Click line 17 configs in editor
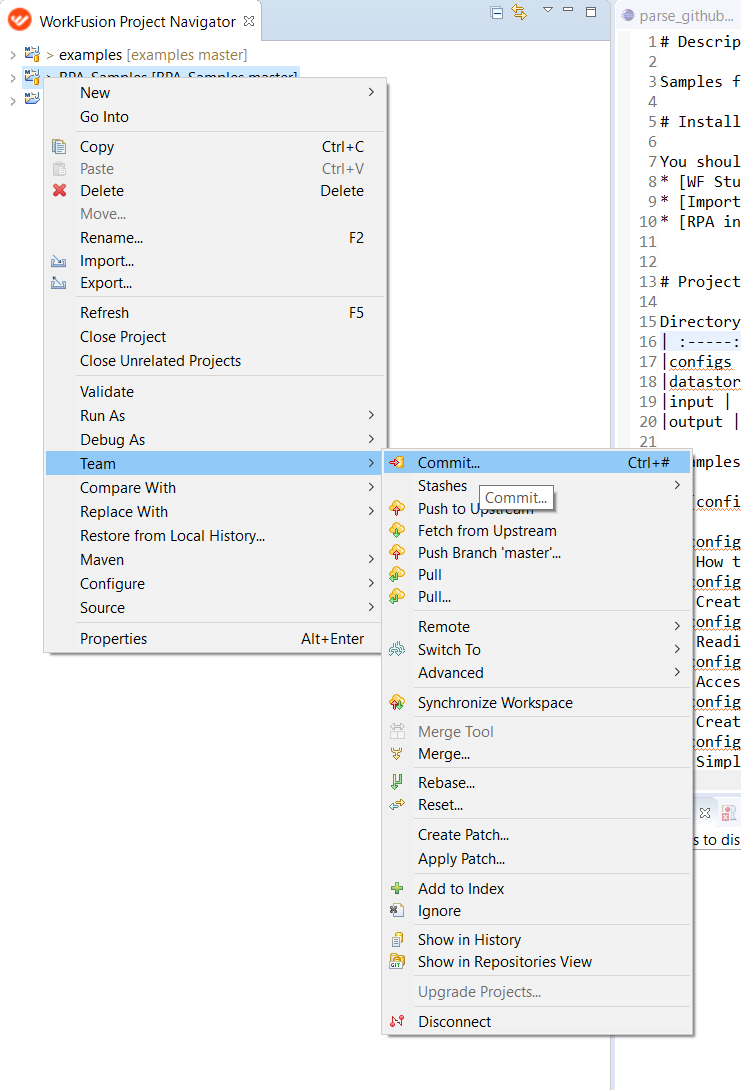 (700, 361)
